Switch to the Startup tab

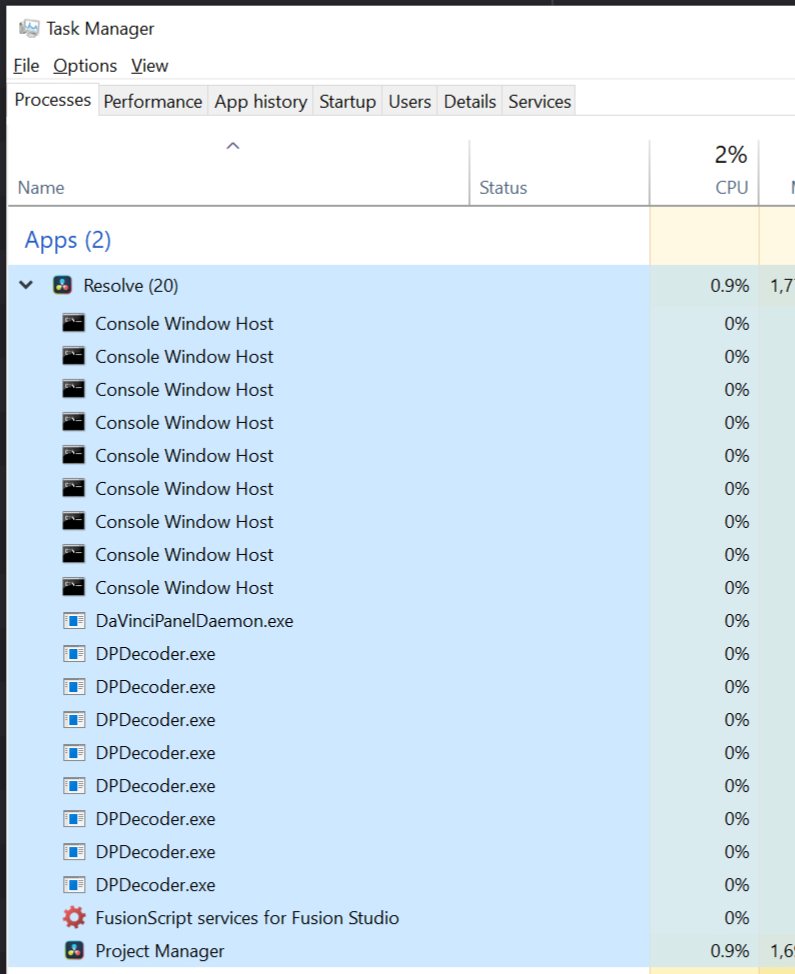point(347,101)
